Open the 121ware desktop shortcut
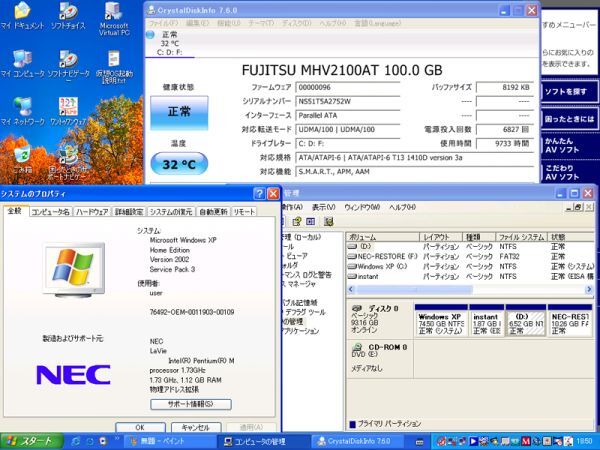 68,111
